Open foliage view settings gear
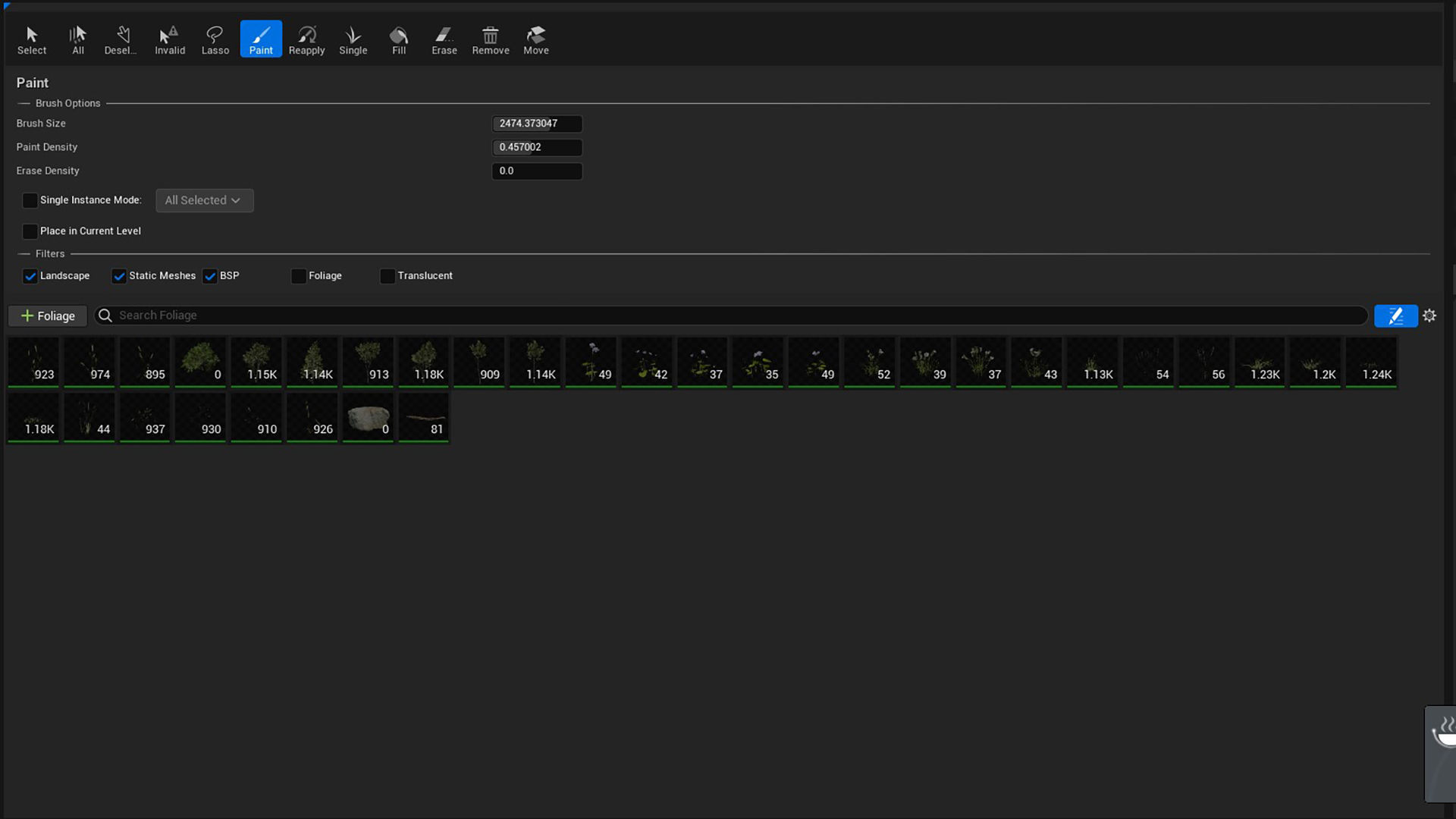This screenshot has height=819, width=1456. tap(1429, 315)
